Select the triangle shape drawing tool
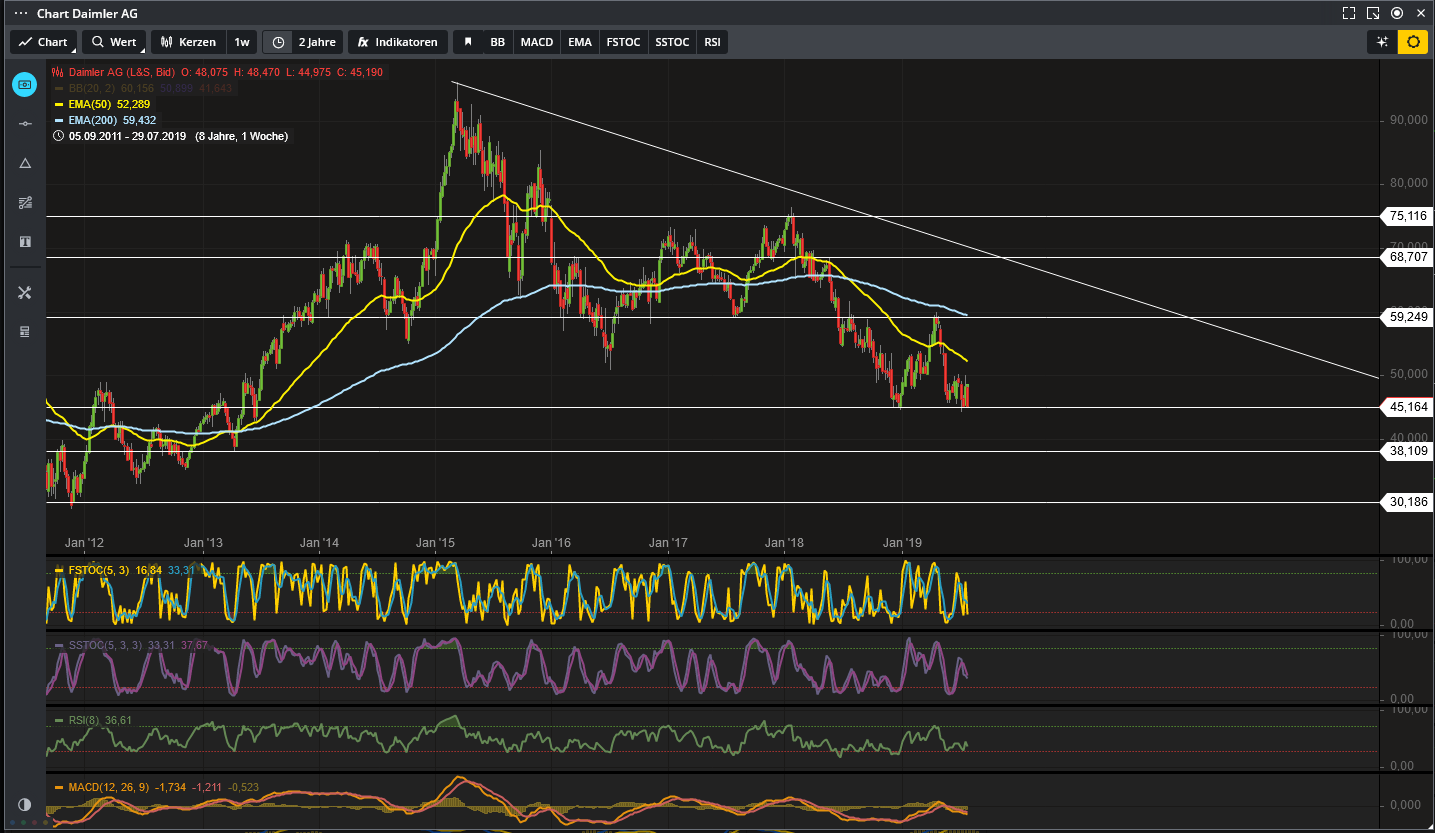The height and width of the screenshot is (833, 1435). coord(25,163)
